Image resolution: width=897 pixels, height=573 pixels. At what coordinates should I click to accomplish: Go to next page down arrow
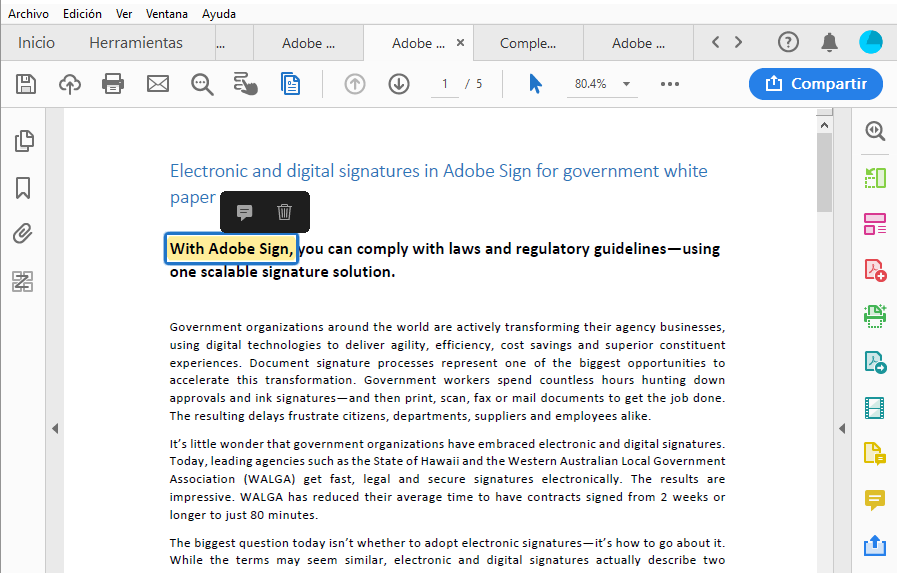(x=399, y=84)
